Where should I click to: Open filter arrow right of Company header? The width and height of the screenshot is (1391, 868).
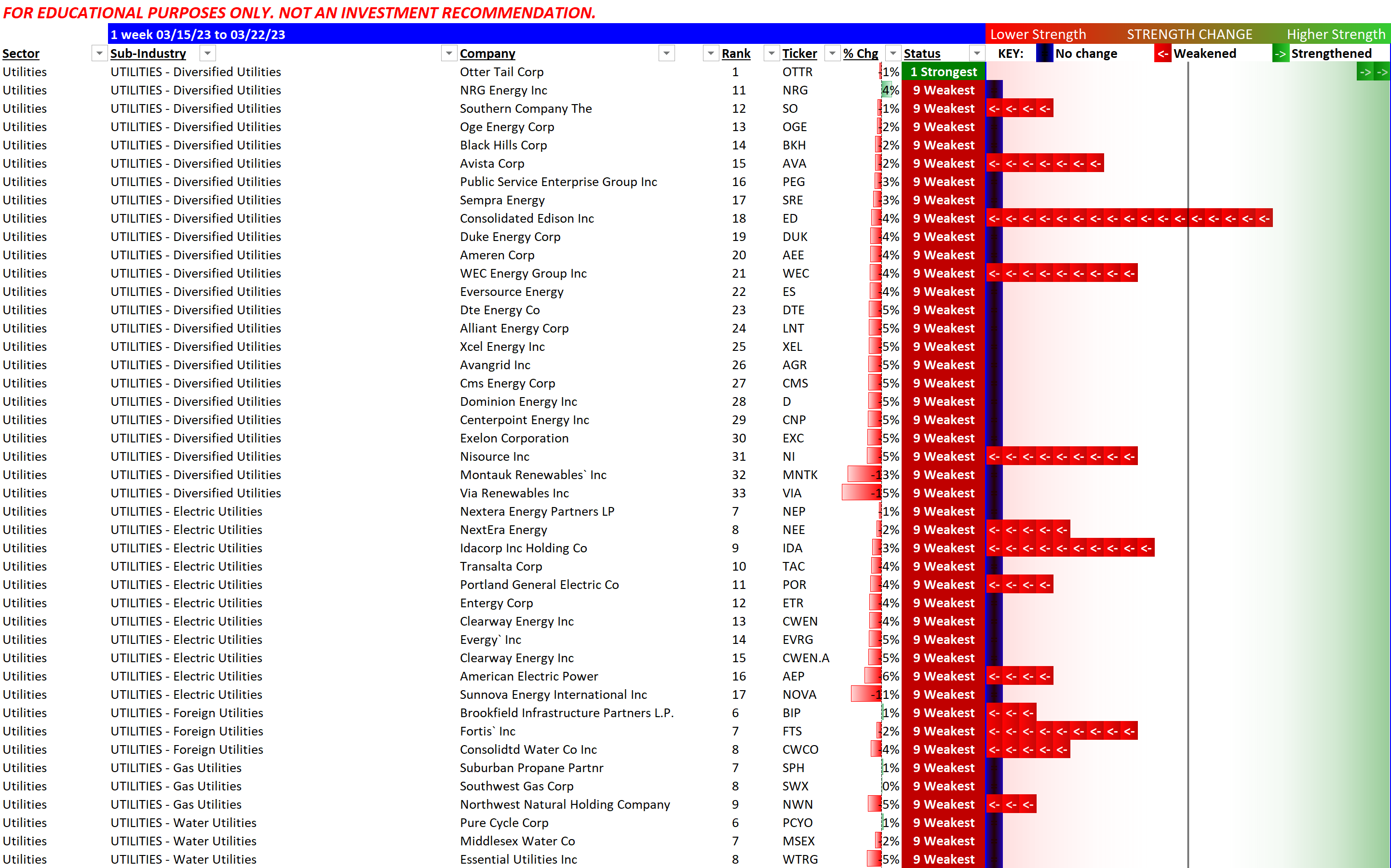tap(666, 53)
